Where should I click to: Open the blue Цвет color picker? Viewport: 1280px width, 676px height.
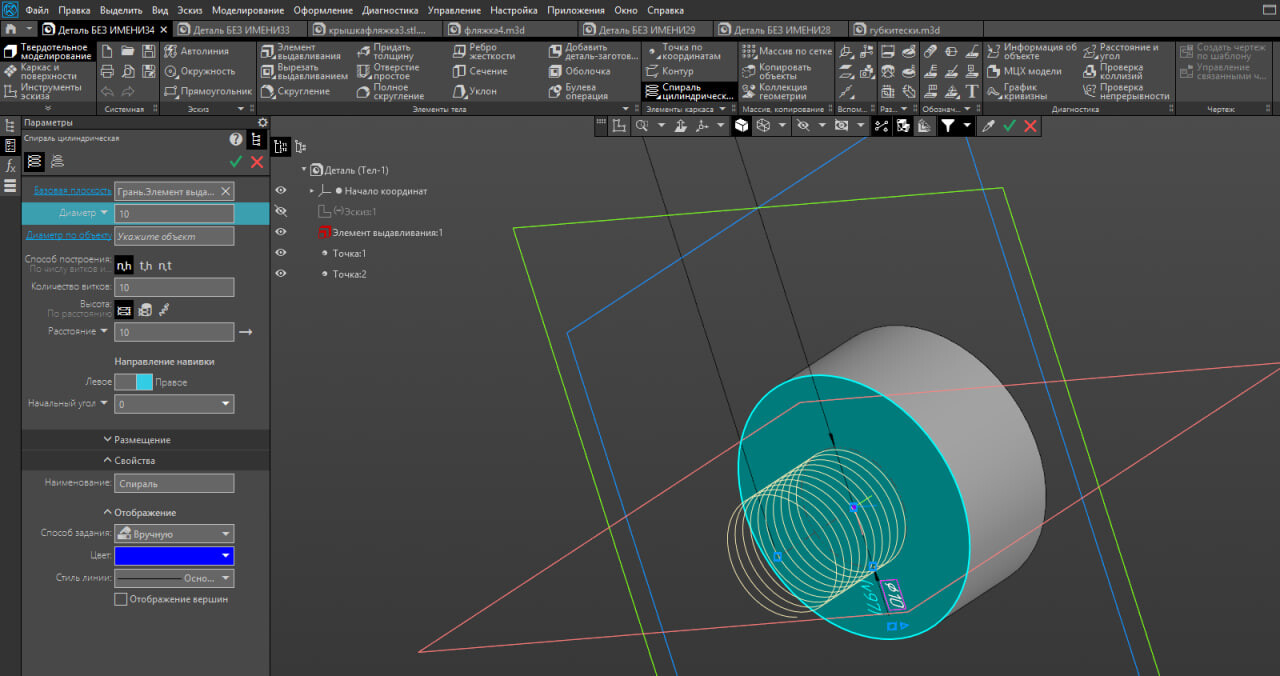point(174,556)
